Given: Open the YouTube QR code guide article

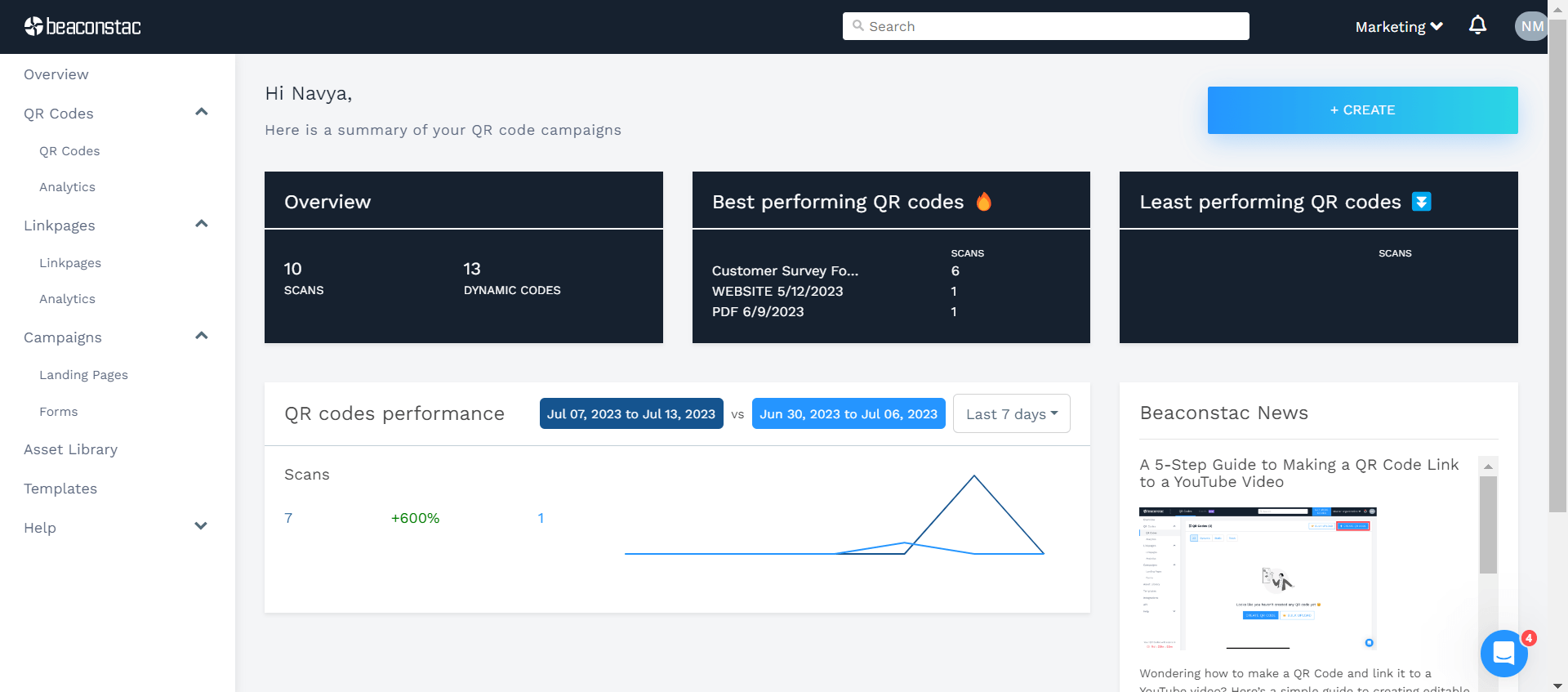Looking at the screenshot, I should point(1298,473).
